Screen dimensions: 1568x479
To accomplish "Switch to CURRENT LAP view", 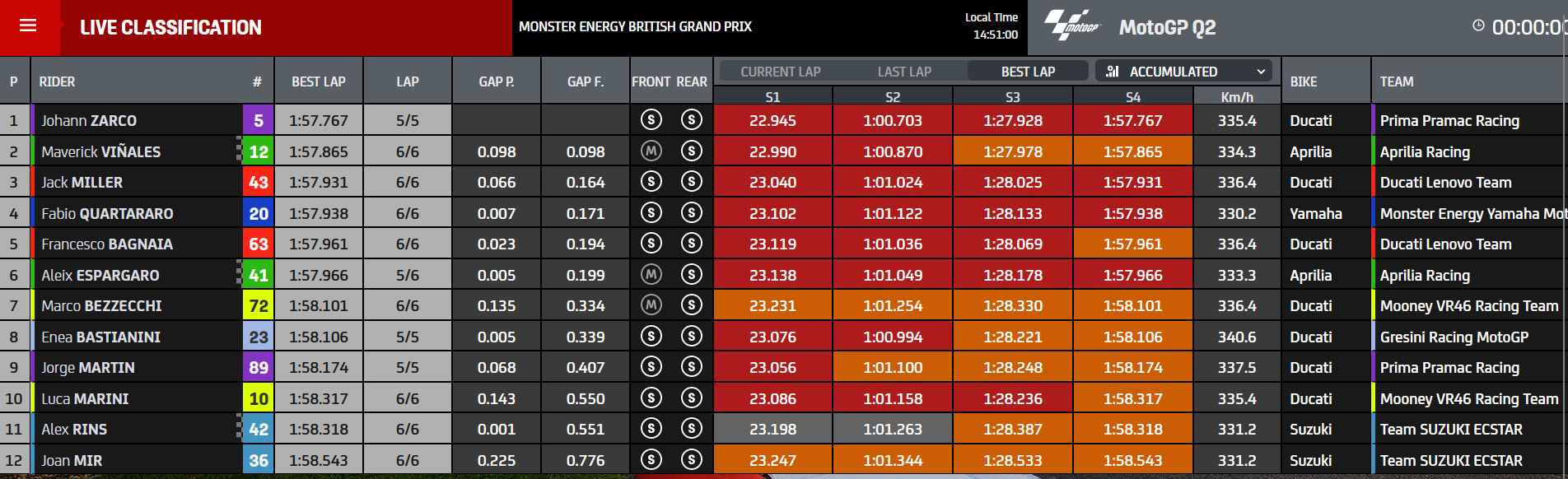I will click(x=780, y=72).
